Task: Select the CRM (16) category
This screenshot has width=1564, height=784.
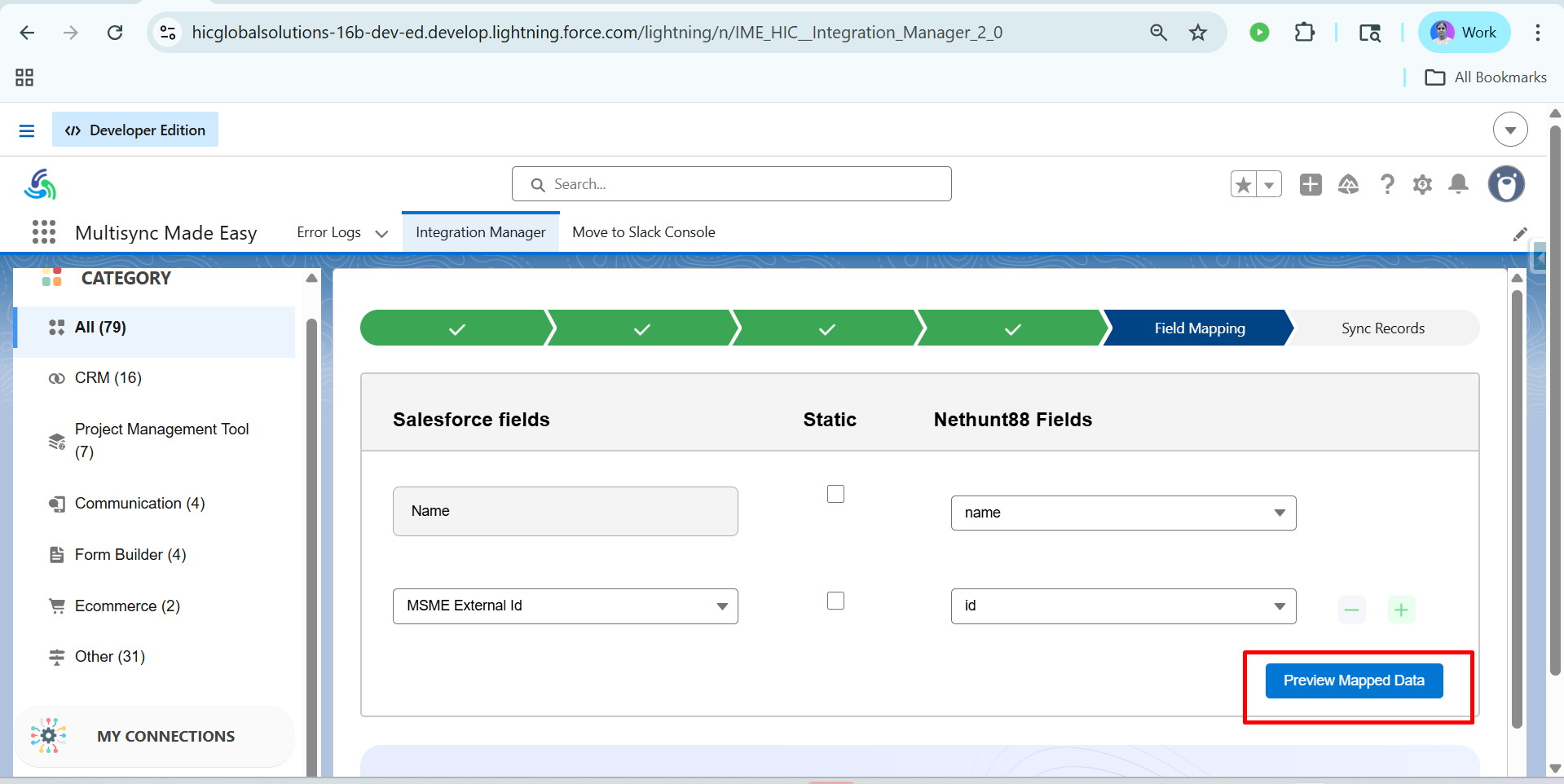Action: click(108, 378)
